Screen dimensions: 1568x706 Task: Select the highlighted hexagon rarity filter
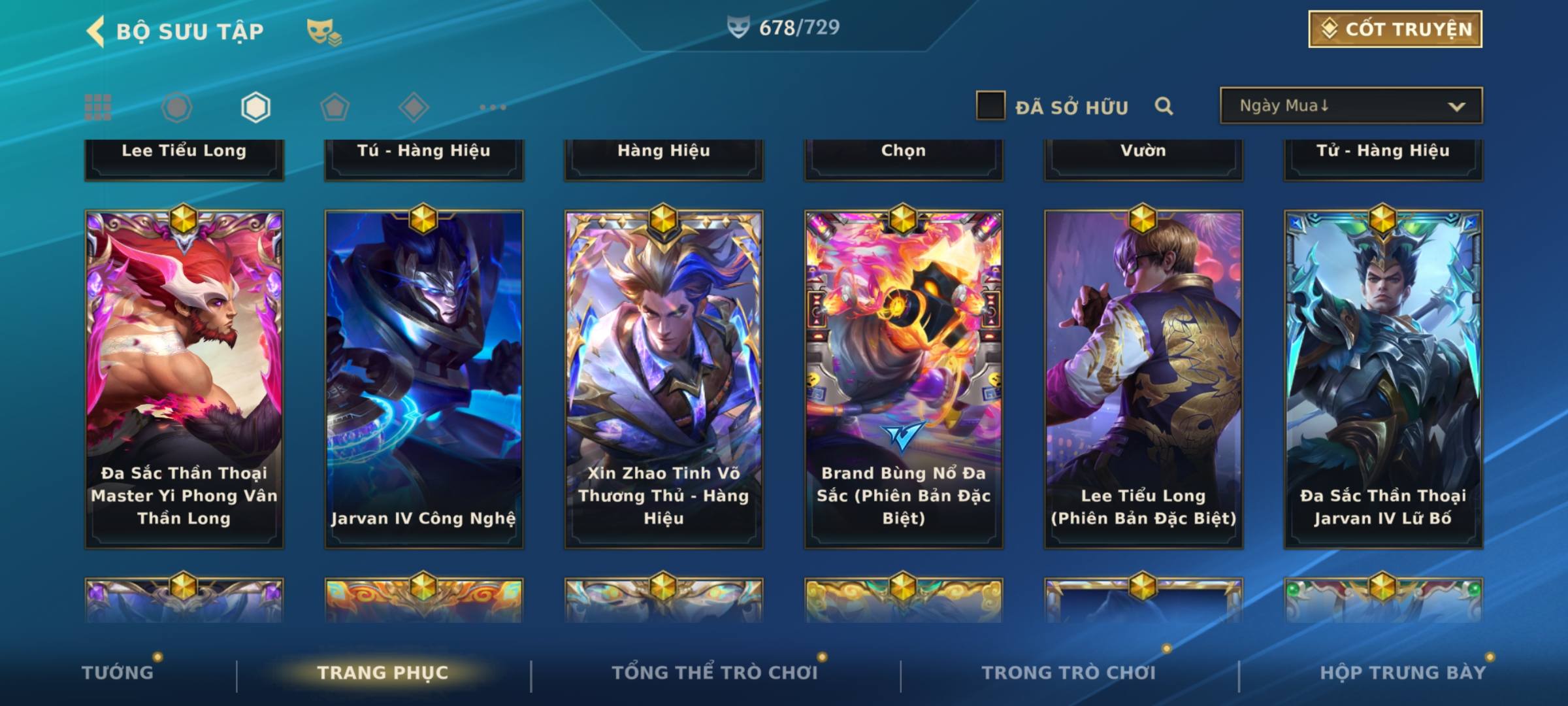point(255,107)
